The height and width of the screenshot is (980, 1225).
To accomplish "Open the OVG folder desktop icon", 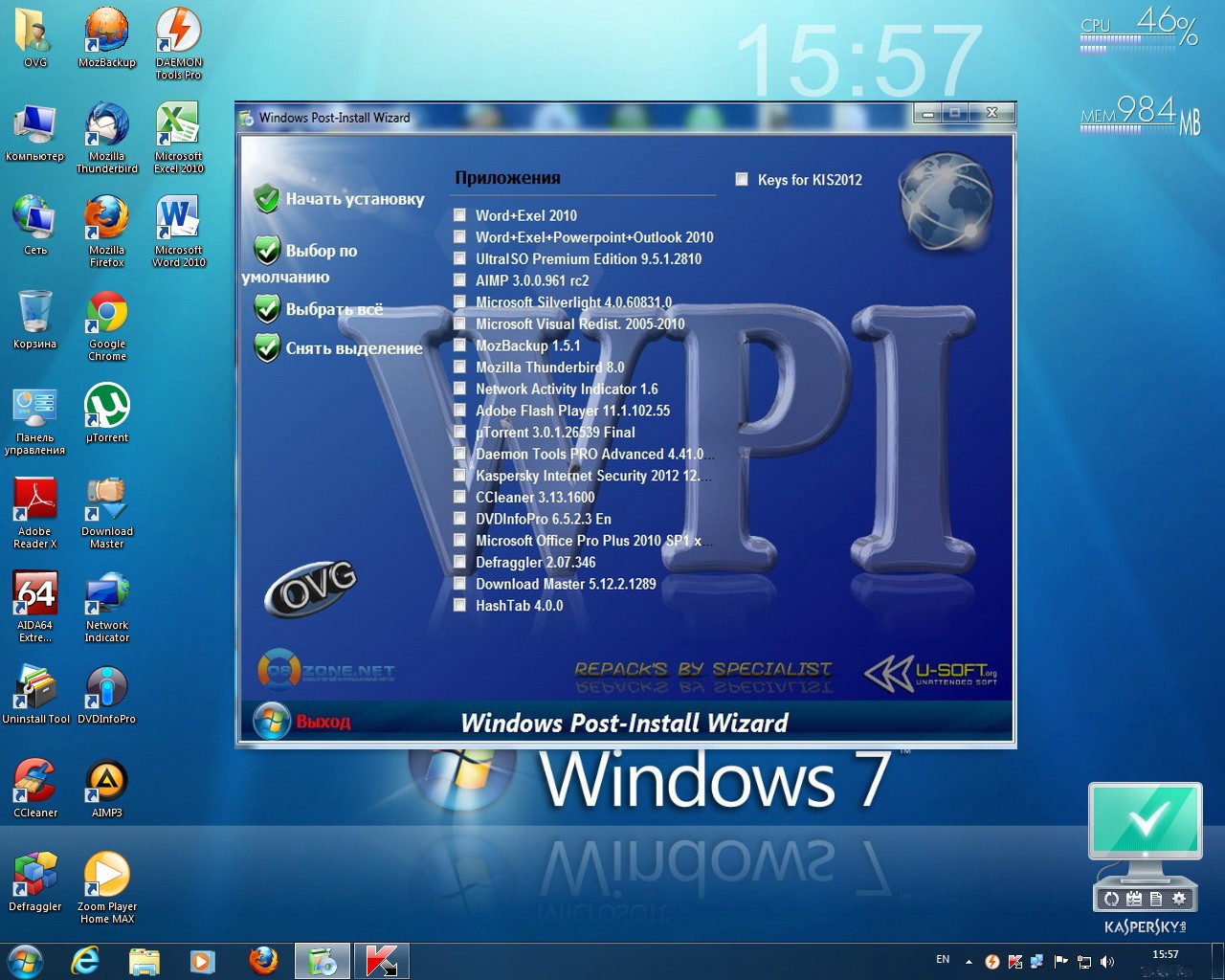I will coord(35,38).
